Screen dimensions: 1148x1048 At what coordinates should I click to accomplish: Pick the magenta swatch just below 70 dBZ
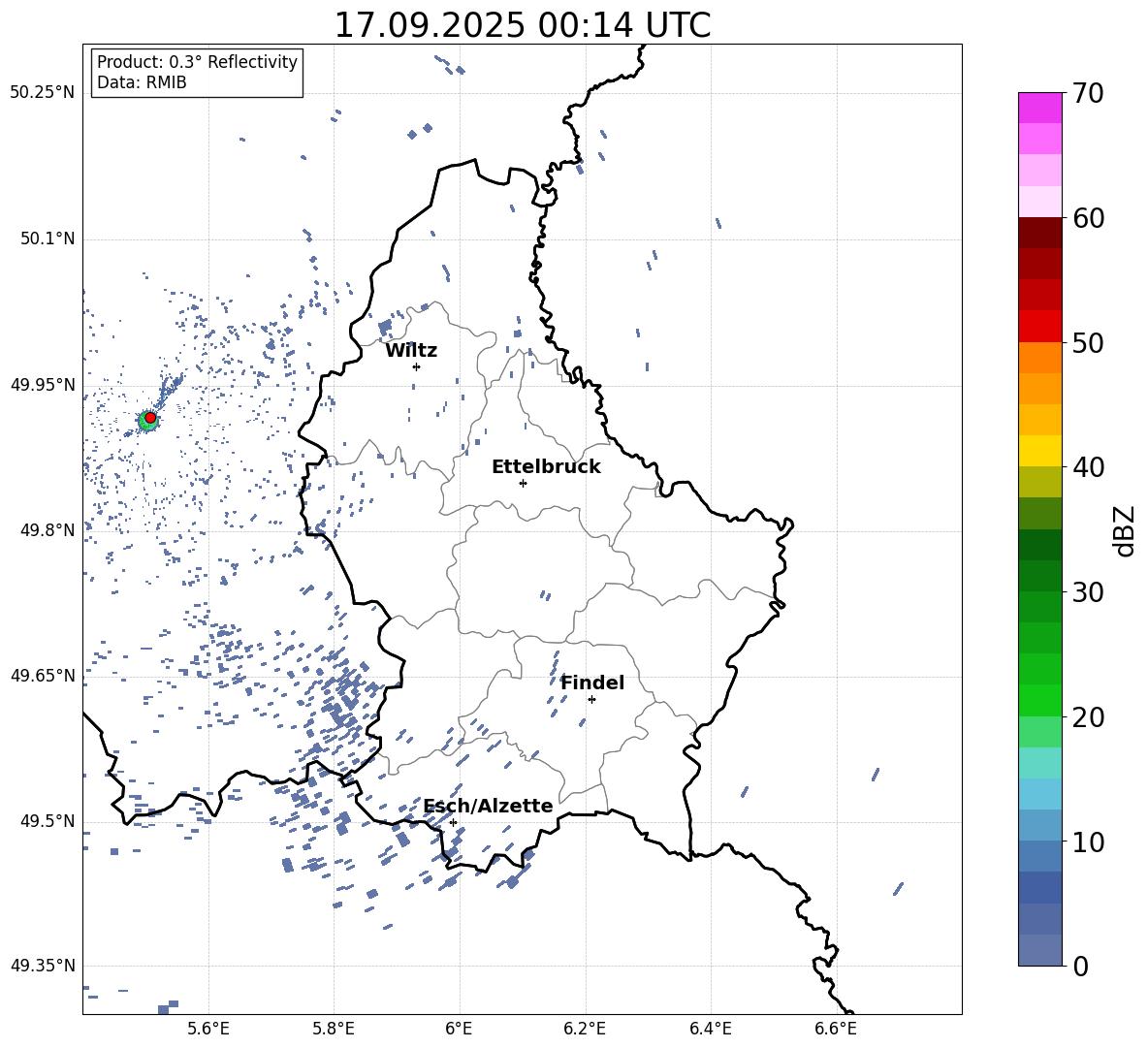click(x=1039, y=109)
